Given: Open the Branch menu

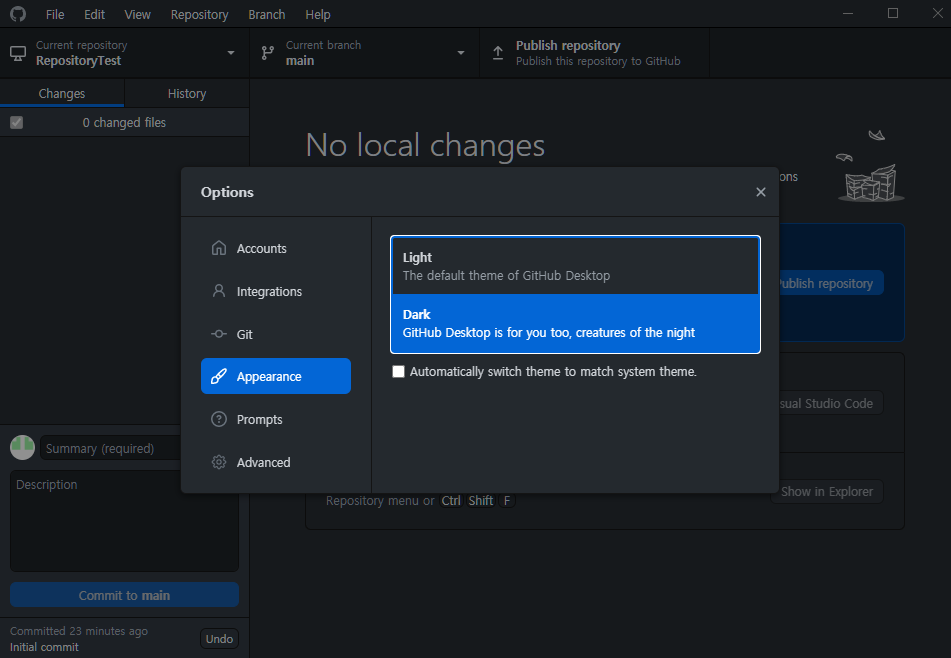Looking at the screenshot, I should click(267, 15).
